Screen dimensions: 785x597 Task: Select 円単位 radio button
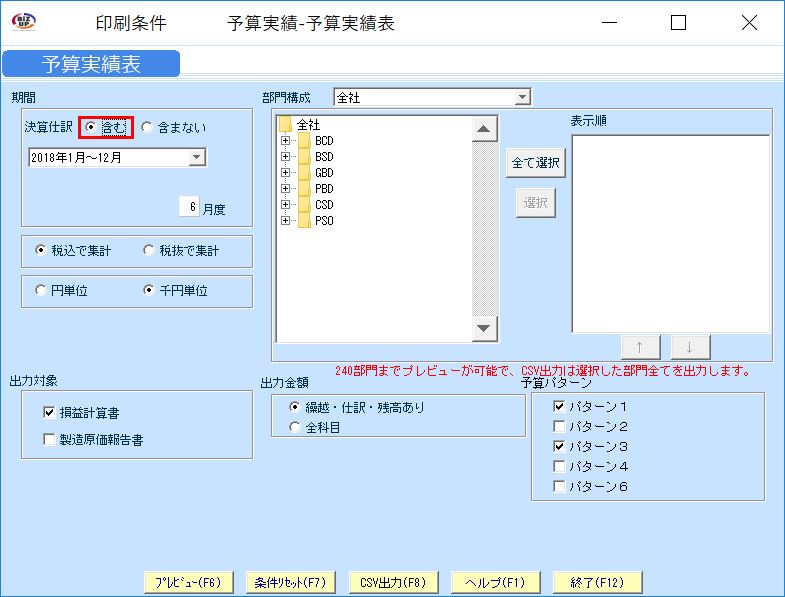click(41, 290)
